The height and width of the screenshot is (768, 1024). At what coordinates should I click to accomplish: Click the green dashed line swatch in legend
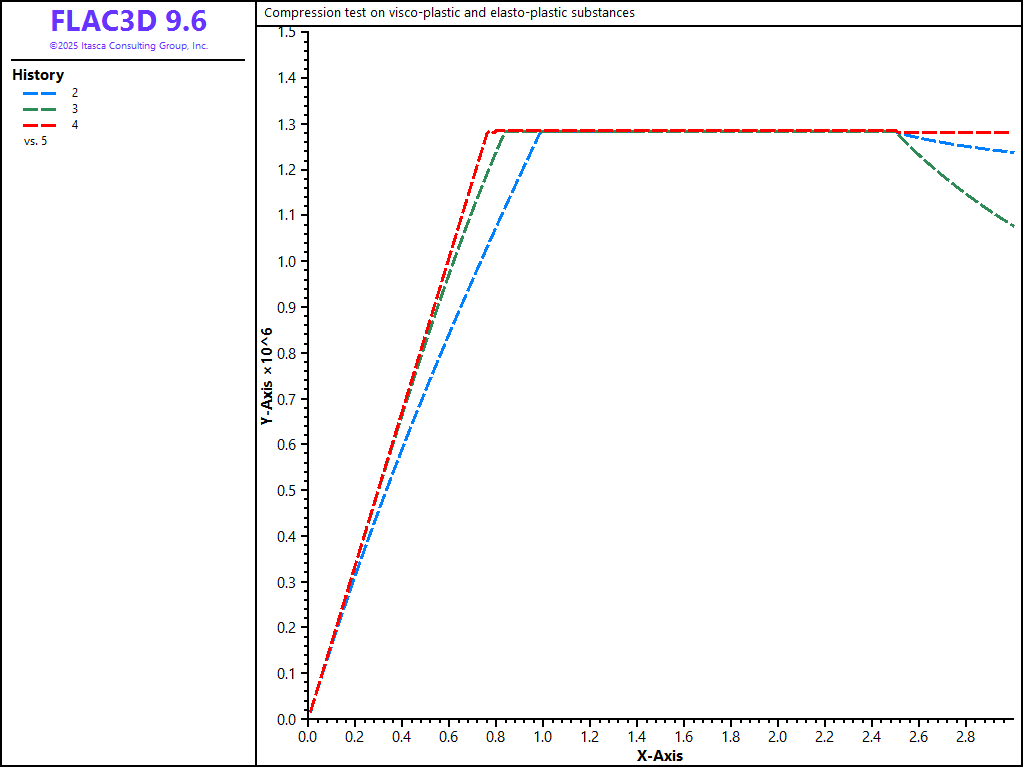click(x=40, y=109)
